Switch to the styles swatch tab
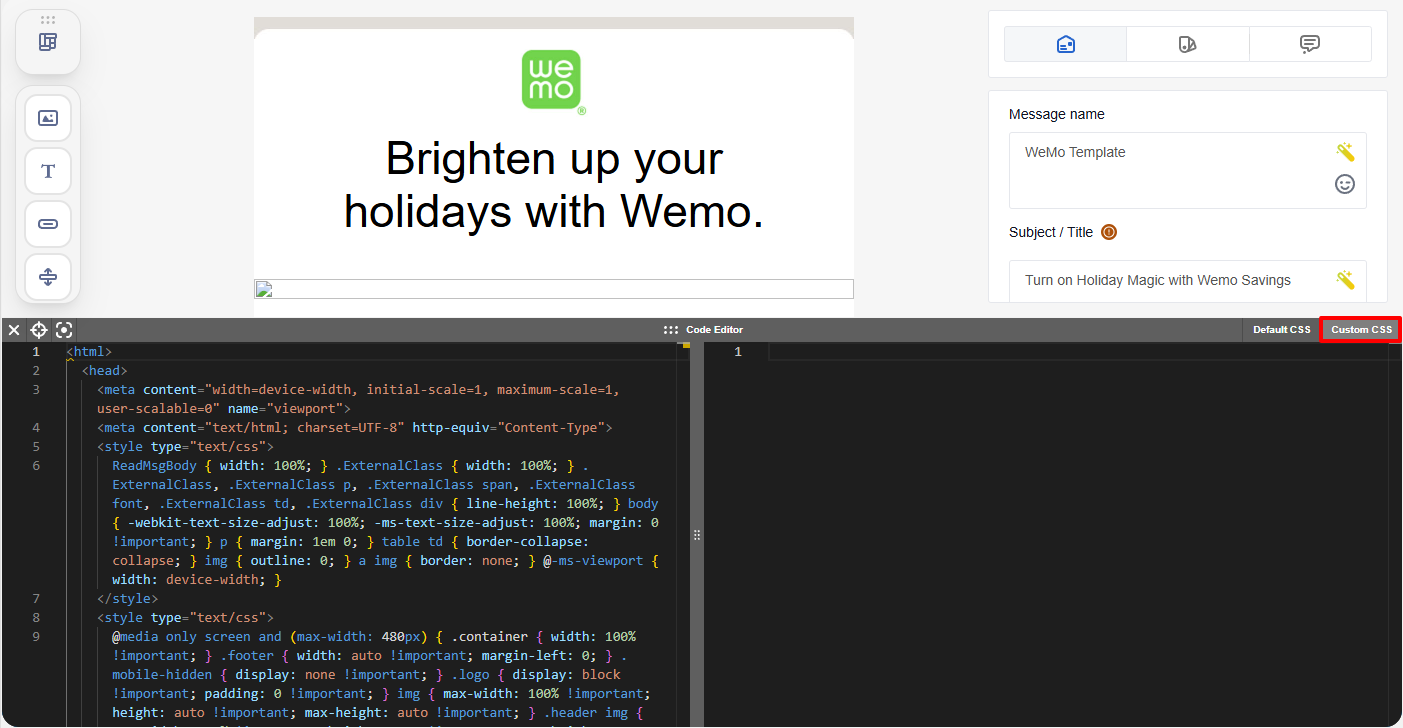The width and height of the screenshot is (1403, 728). [1188, 44]
